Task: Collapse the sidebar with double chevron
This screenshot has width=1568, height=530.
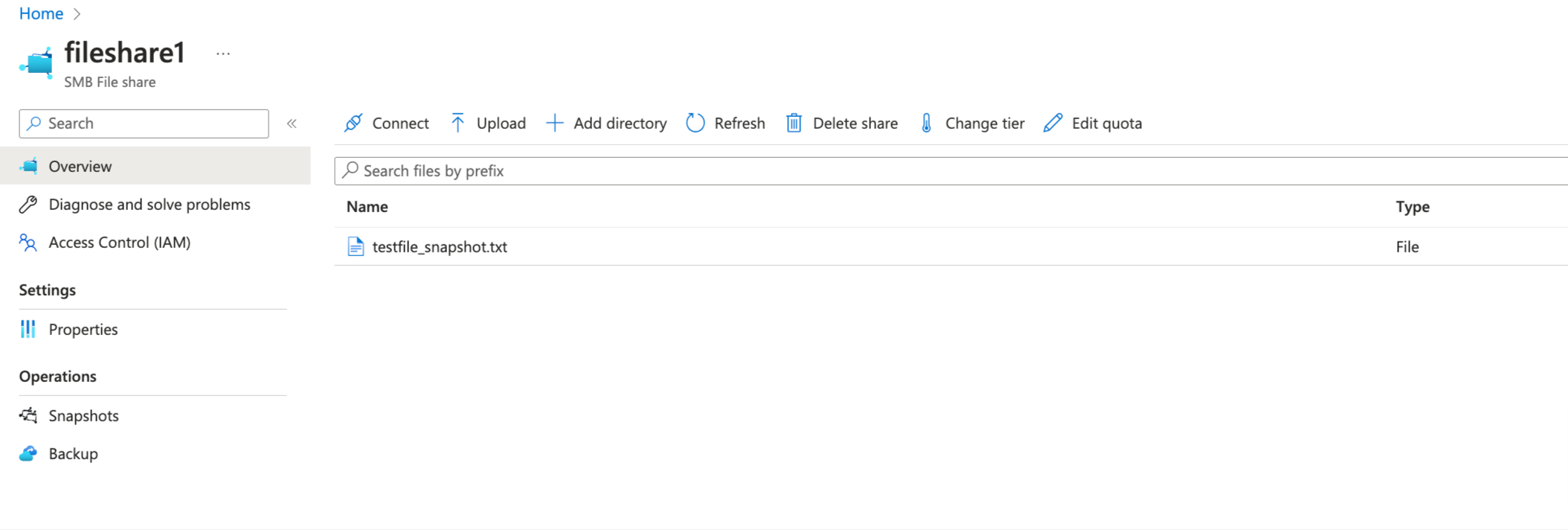Action: (292, 124)
